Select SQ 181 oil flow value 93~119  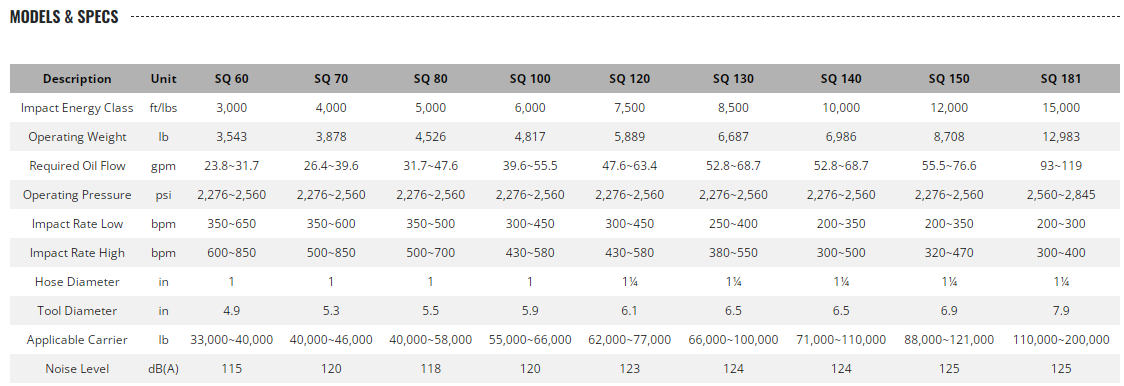point(1061,166)
